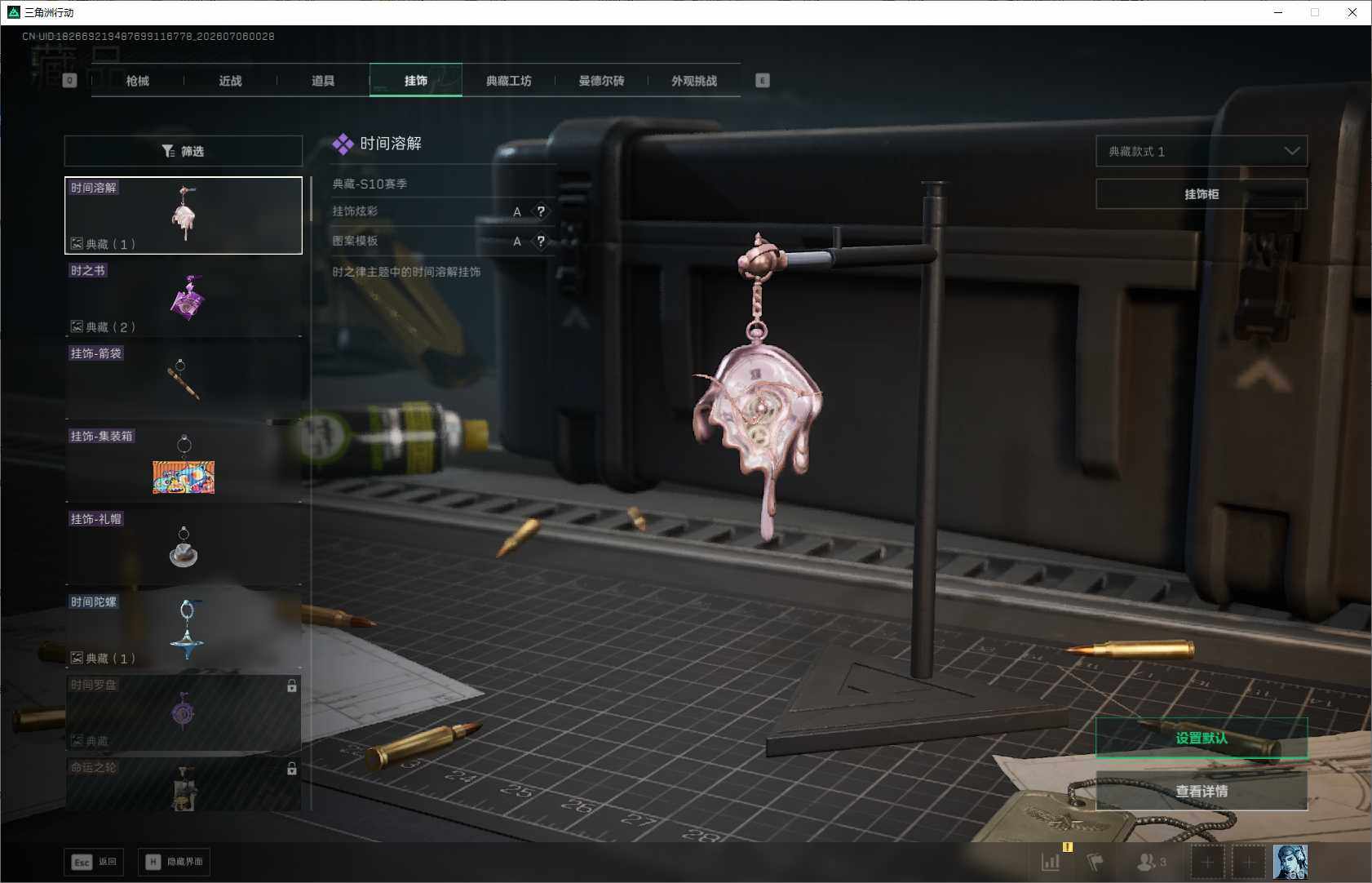The image size is (1372, 883).
Task: Click the 设置默认 button
Action: tap(1202, 738)
